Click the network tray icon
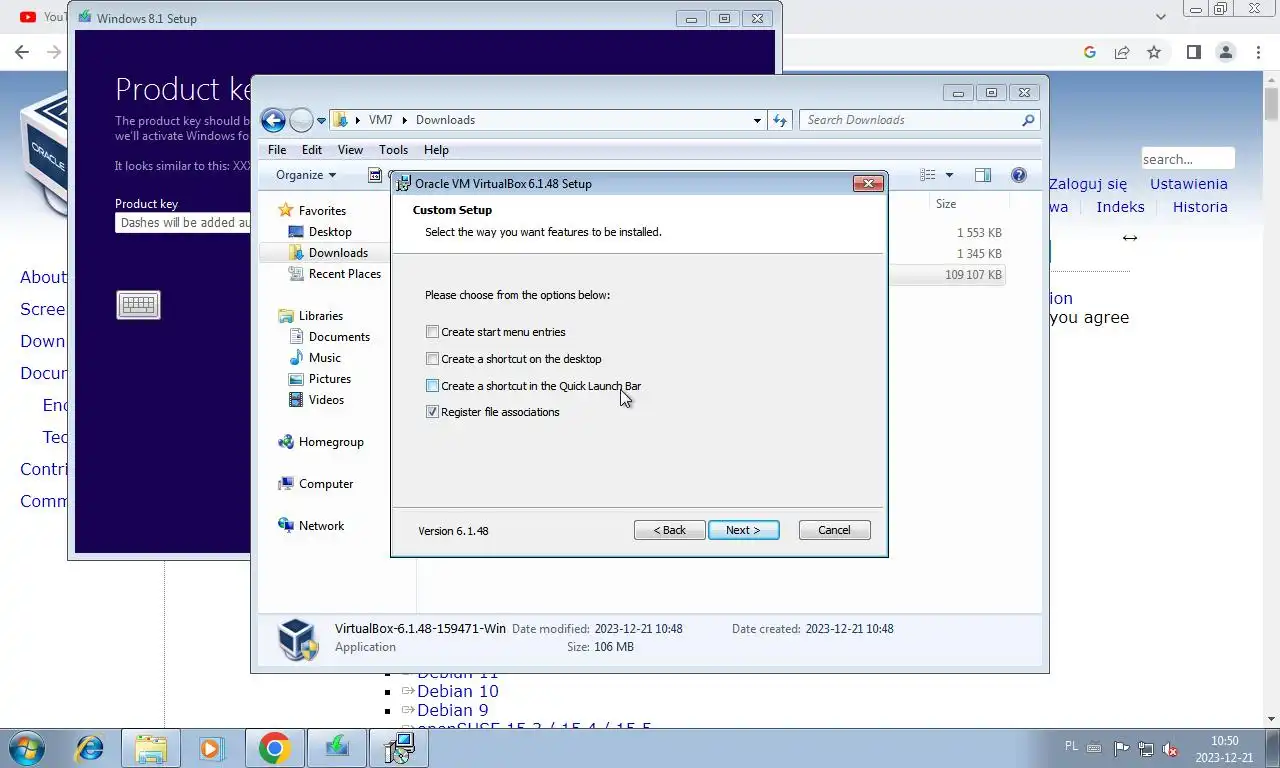Screen dimensions: 1280x768 [1146, 749]
